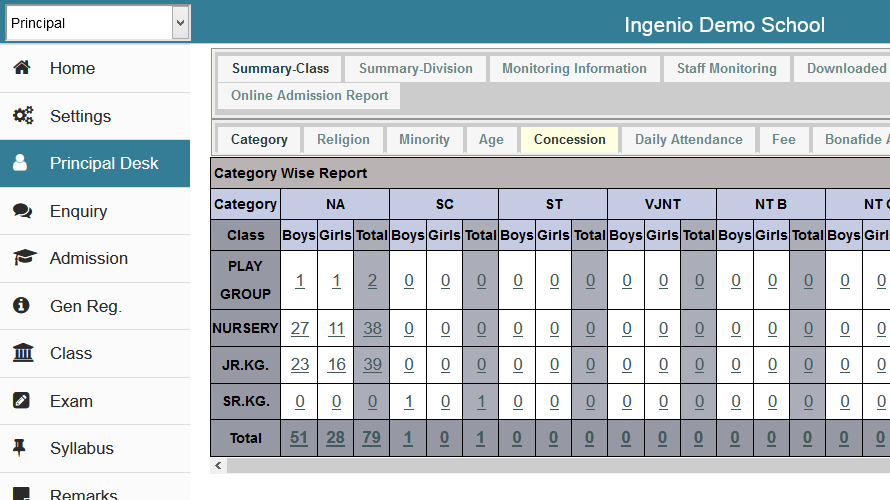The height and width of the screenshot is (500, 890).
Task: Click Total row NA girls 28
Action: [x=335, y=438]
